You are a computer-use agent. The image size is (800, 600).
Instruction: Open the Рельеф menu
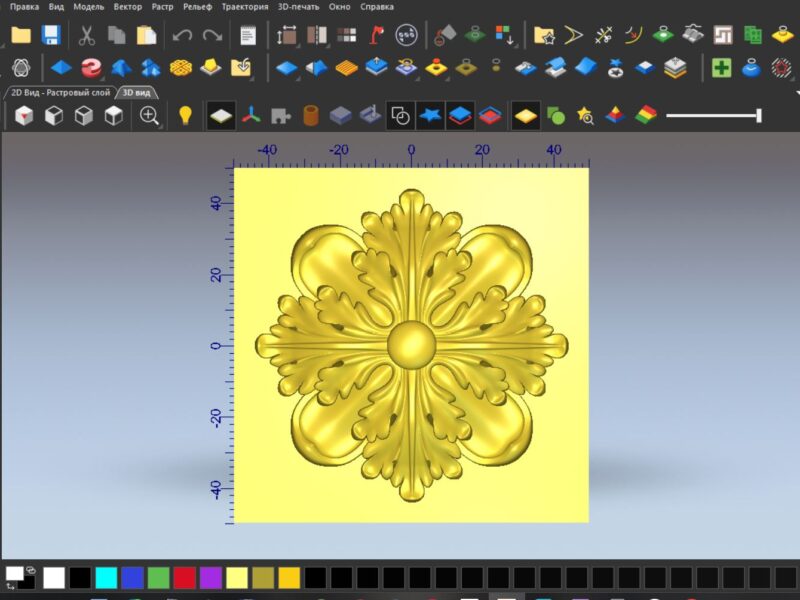[x=197, y=7]
